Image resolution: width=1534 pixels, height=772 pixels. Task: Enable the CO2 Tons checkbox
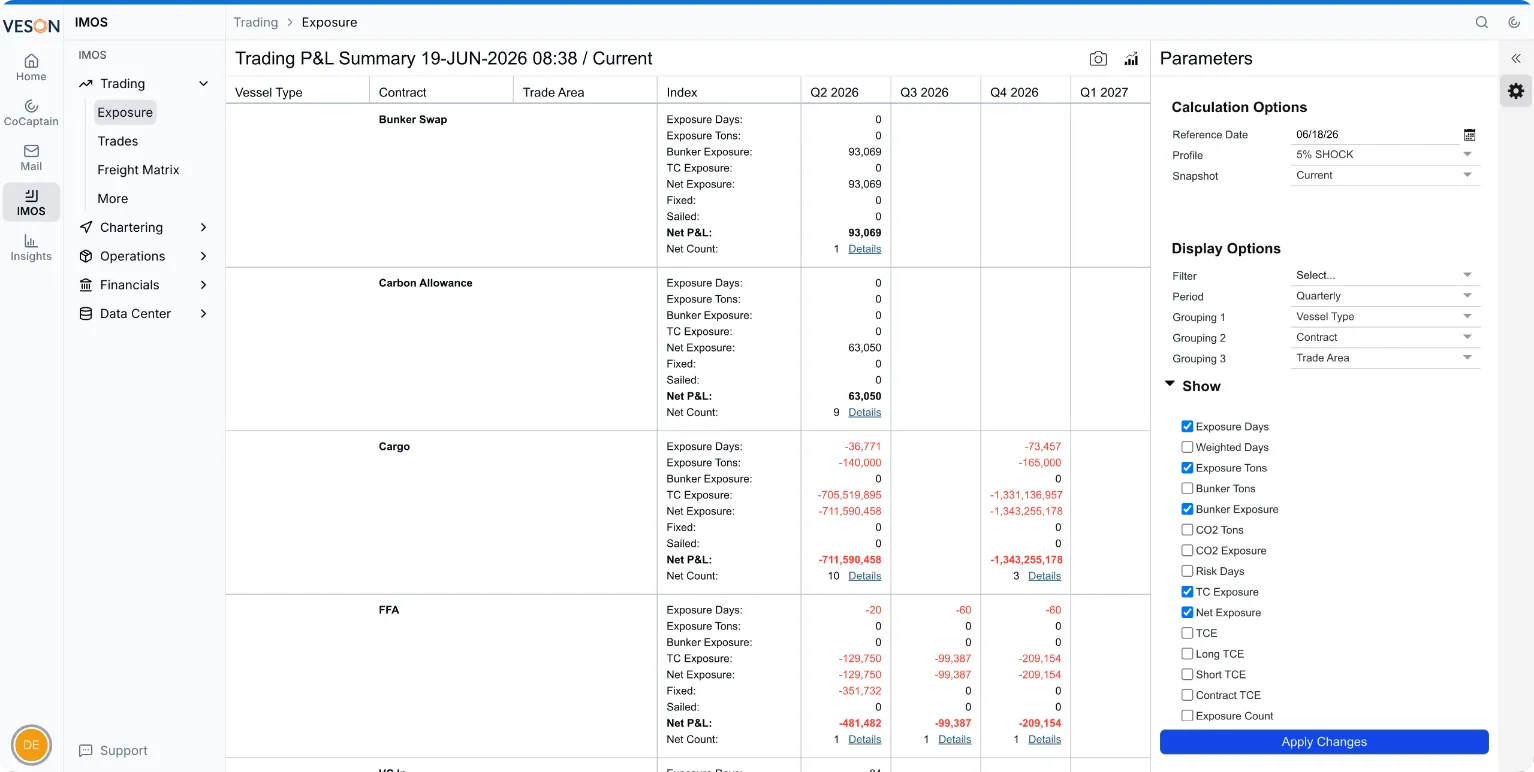(x=1187, y=530)
